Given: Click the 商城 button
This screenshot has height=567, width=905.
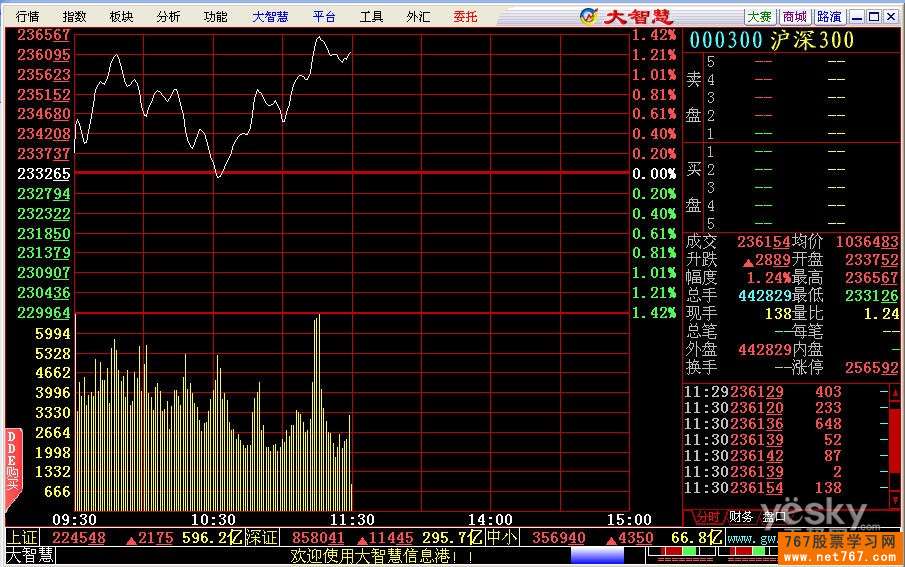Looking at the screenshot, I should click(x=795, y=17).
